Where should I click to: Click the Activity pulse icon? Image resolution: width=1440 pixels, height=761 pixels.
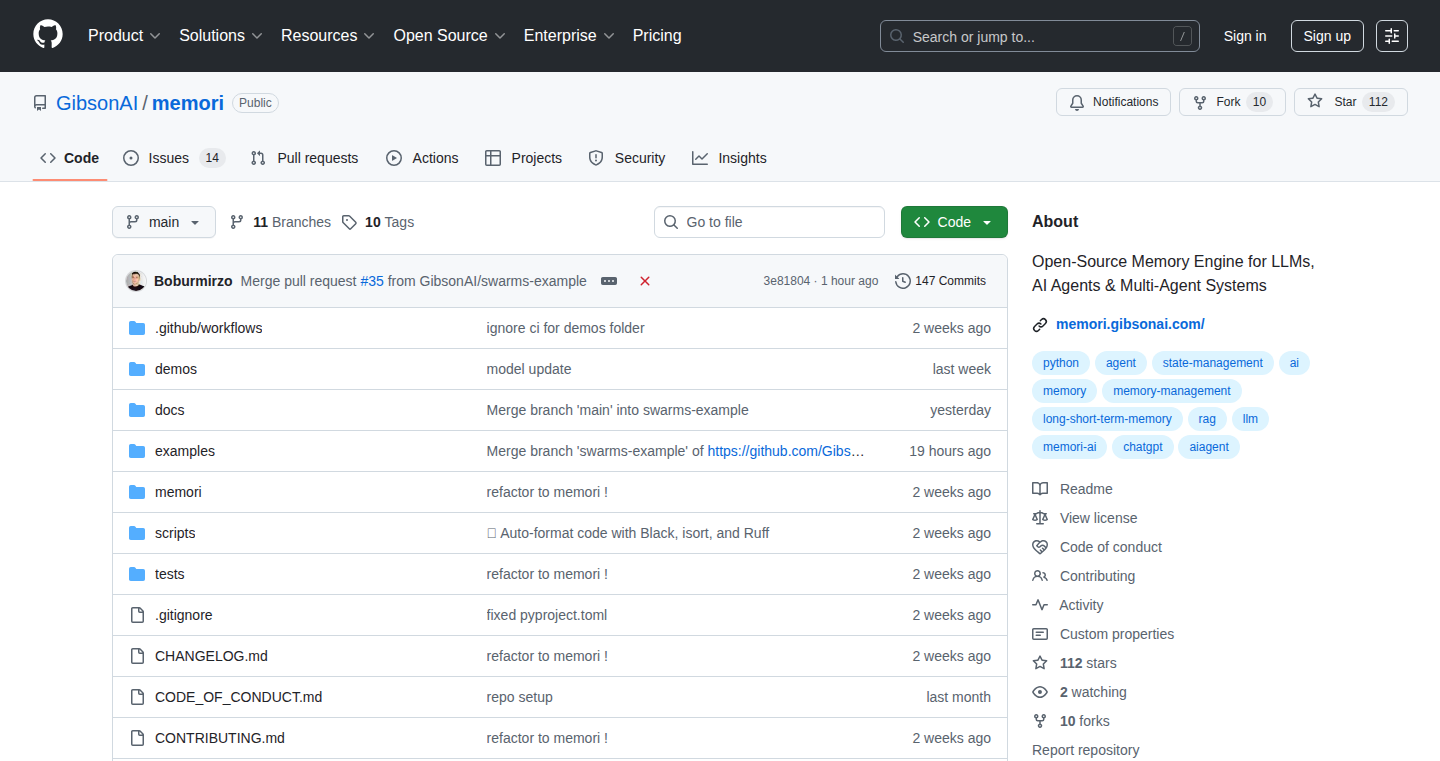click(x=1040, y=605)
